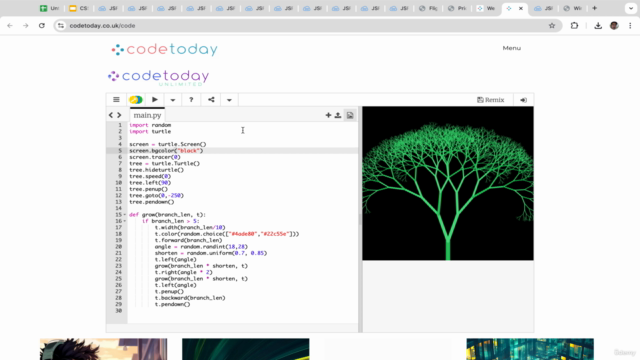Click the codetoday logo at top

pyautogui.click(x=164, y=49)
